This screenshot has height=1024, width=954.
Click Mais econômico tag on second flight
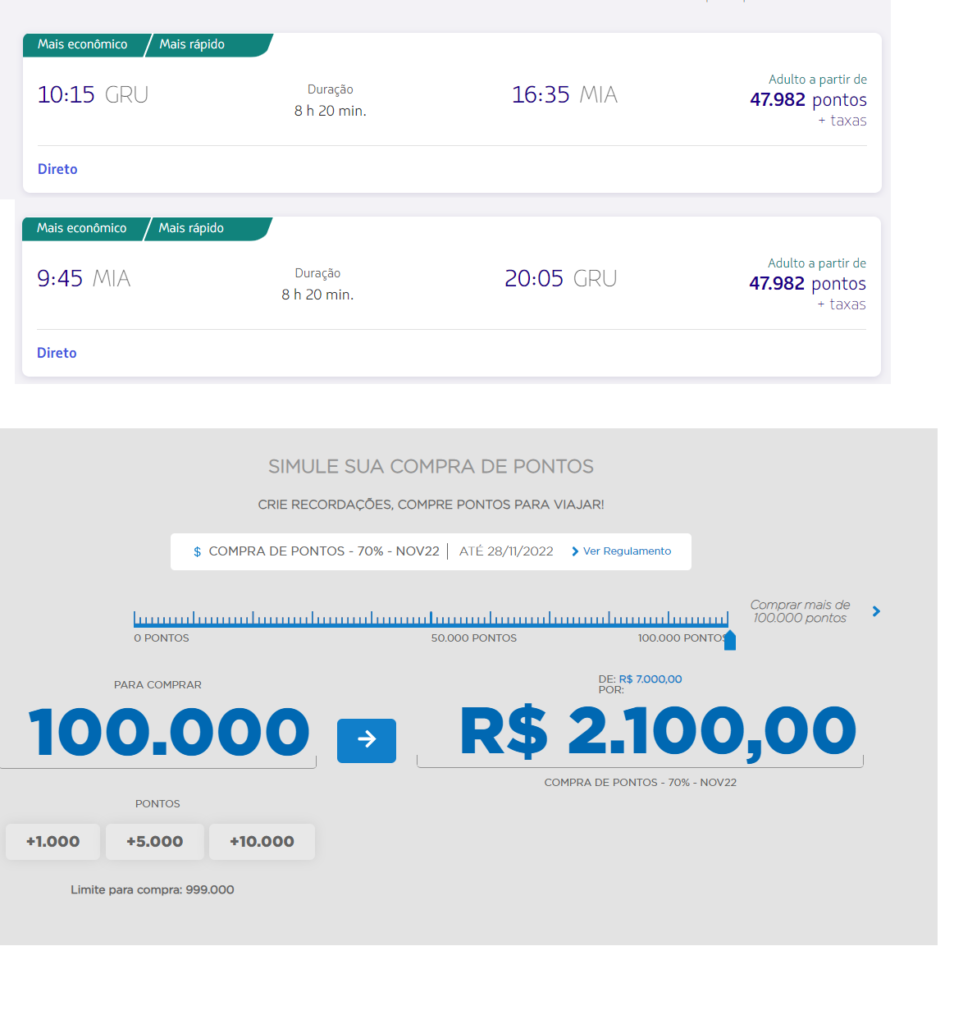coord(82,228)
